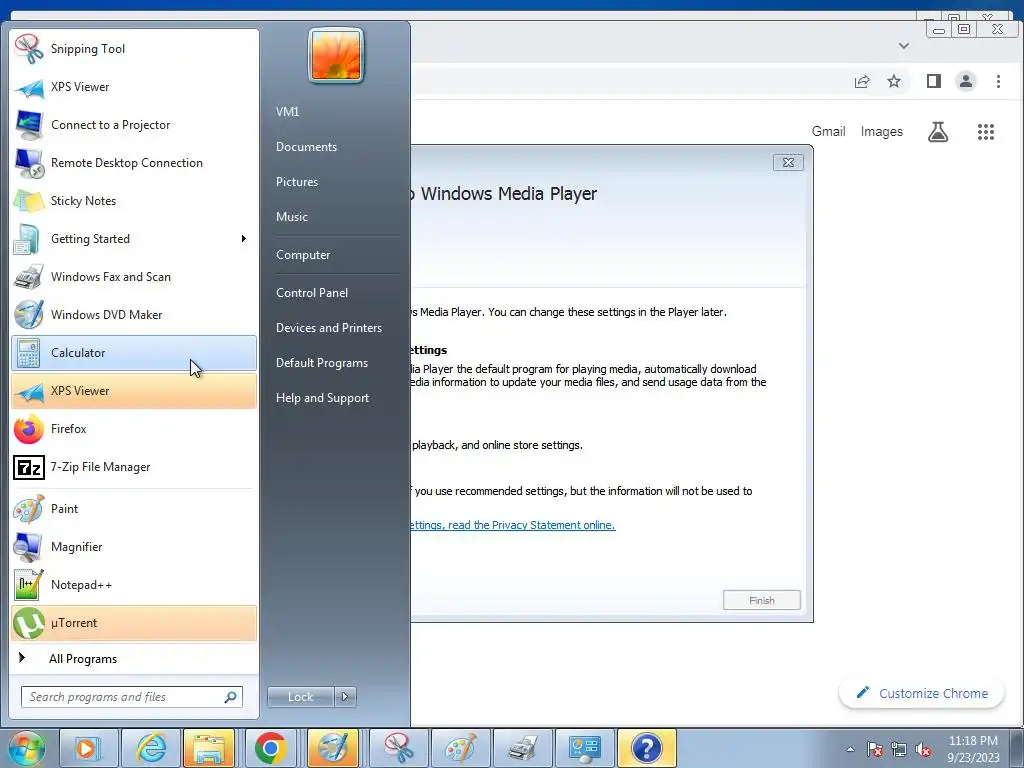
Task: Switch to Windows DVD Maker on taskbar
Action: (x=333, y=748)
